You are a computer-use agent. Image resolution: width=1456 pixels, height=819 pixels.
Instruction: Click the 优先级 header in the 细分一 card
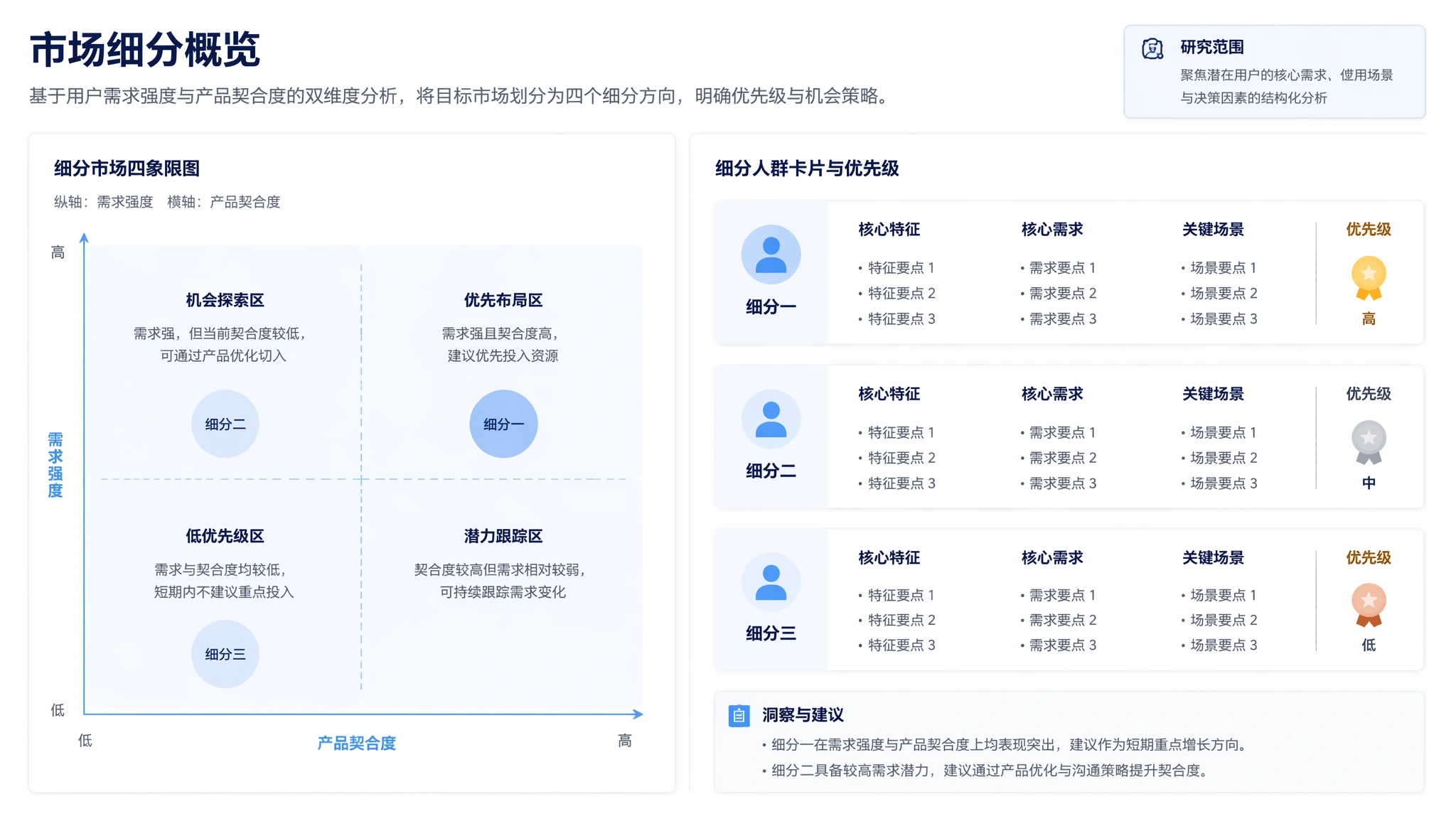pyautogui.click(x=1369, y=230)
